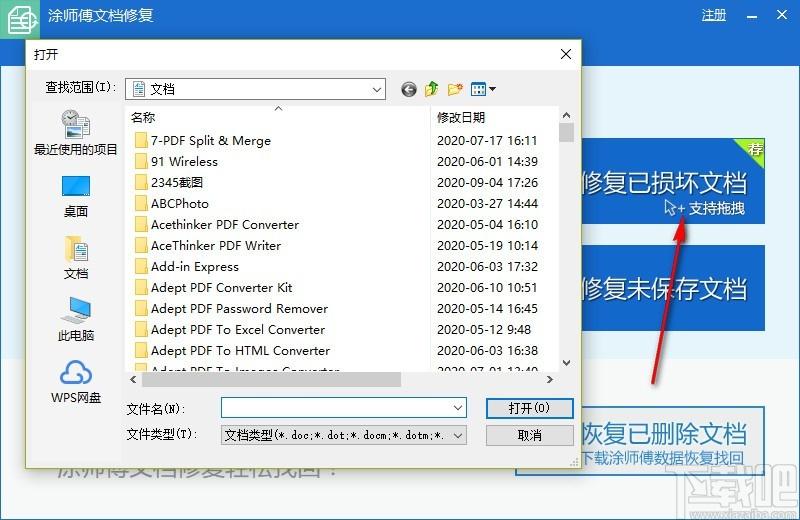The image size is (800, 520).
Task: Select Adept PDF To Excel Converter folder icon
Action: click(141, 329)
